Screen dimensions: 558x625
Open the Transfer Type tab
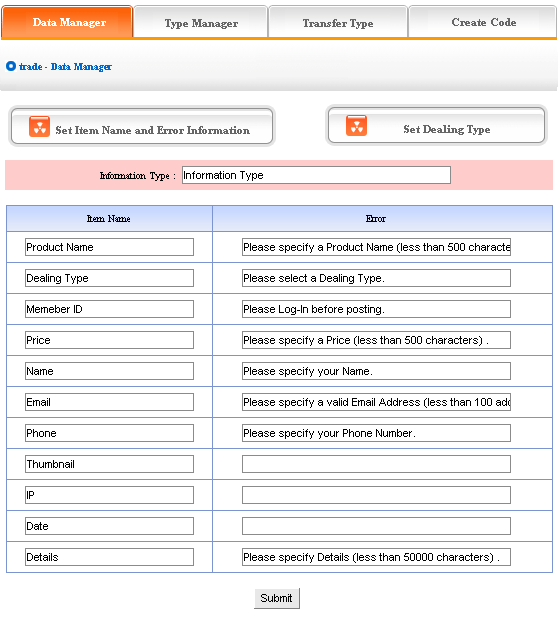tap(338, 22)
